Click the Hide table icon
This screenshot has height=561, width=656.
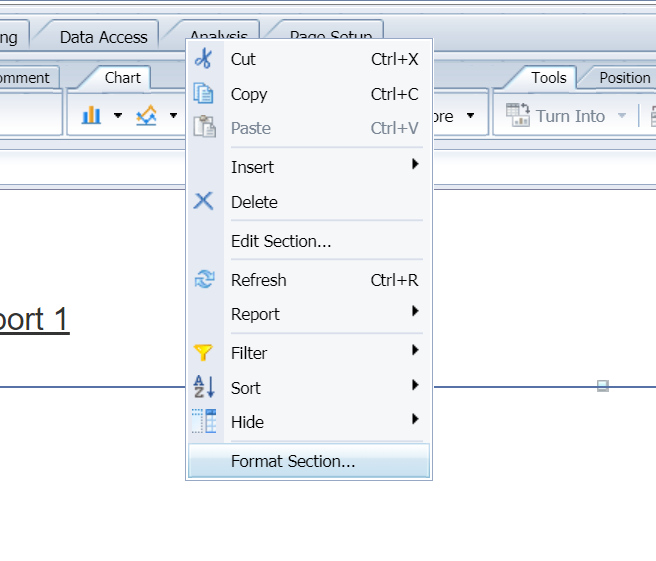pyautogui.click(x=204, y=422)
